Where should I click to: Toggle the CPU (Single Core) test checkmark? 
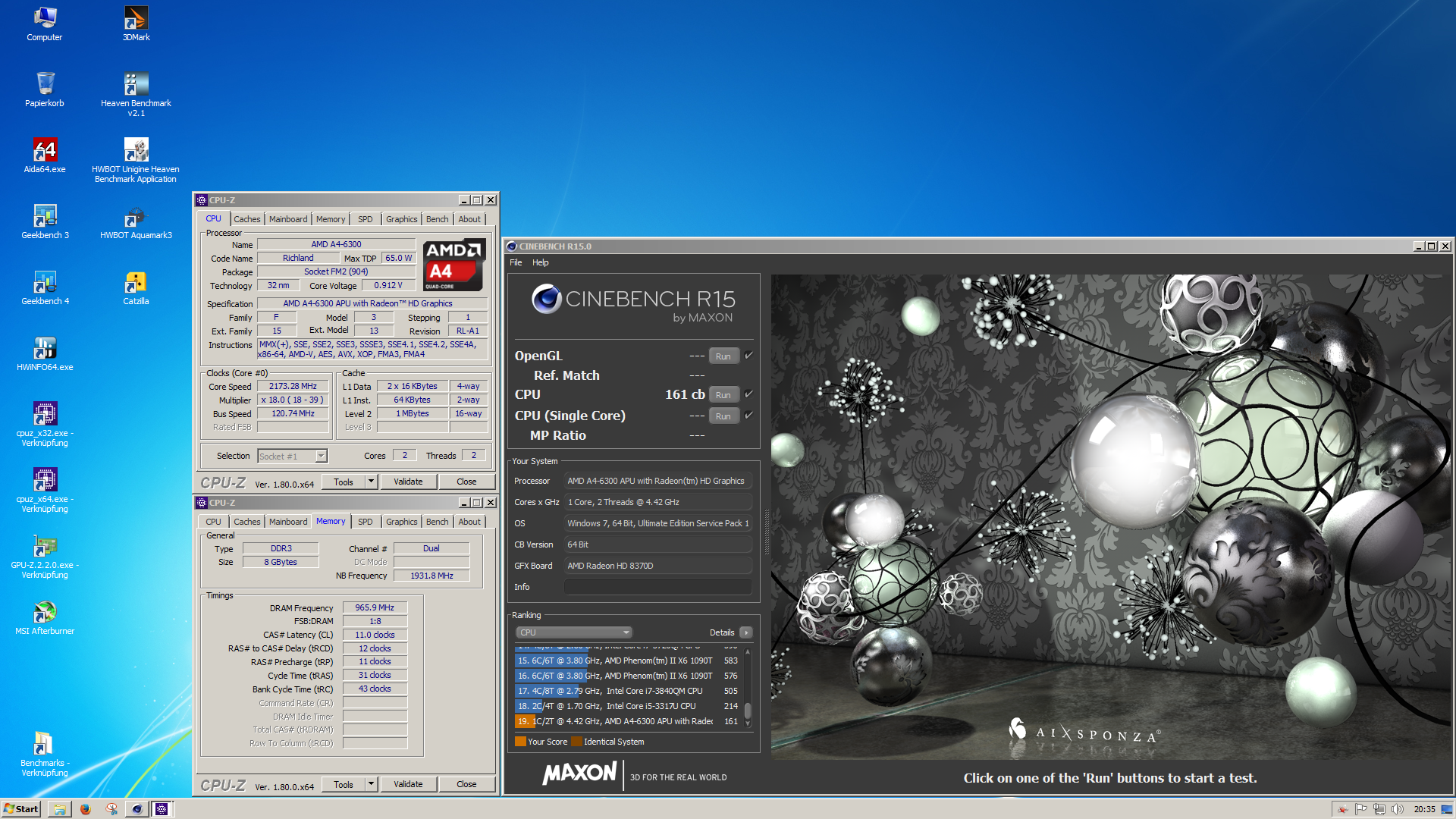click(748, 415)
